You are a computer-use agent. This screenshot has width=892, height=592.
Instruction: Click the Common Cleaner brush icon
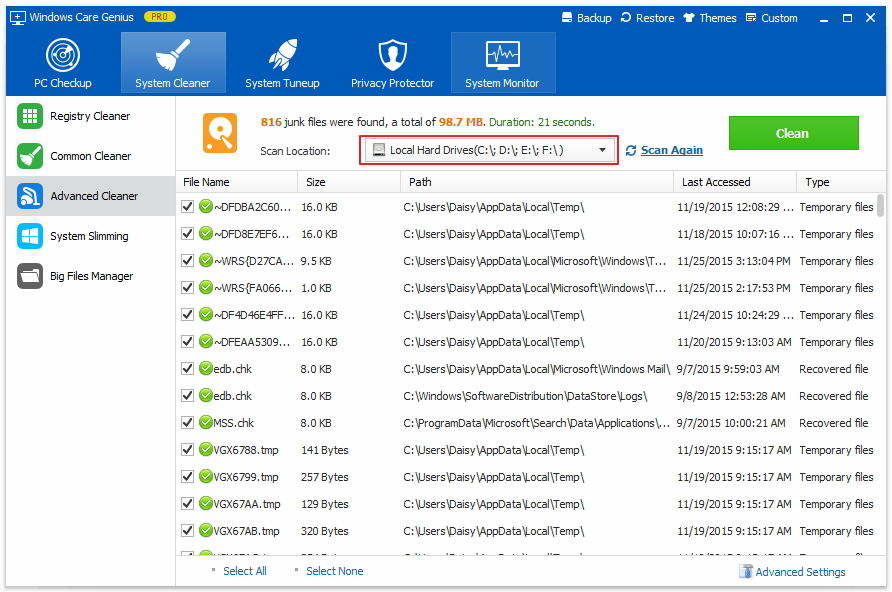pyautogui.click(x=30, y=156)
